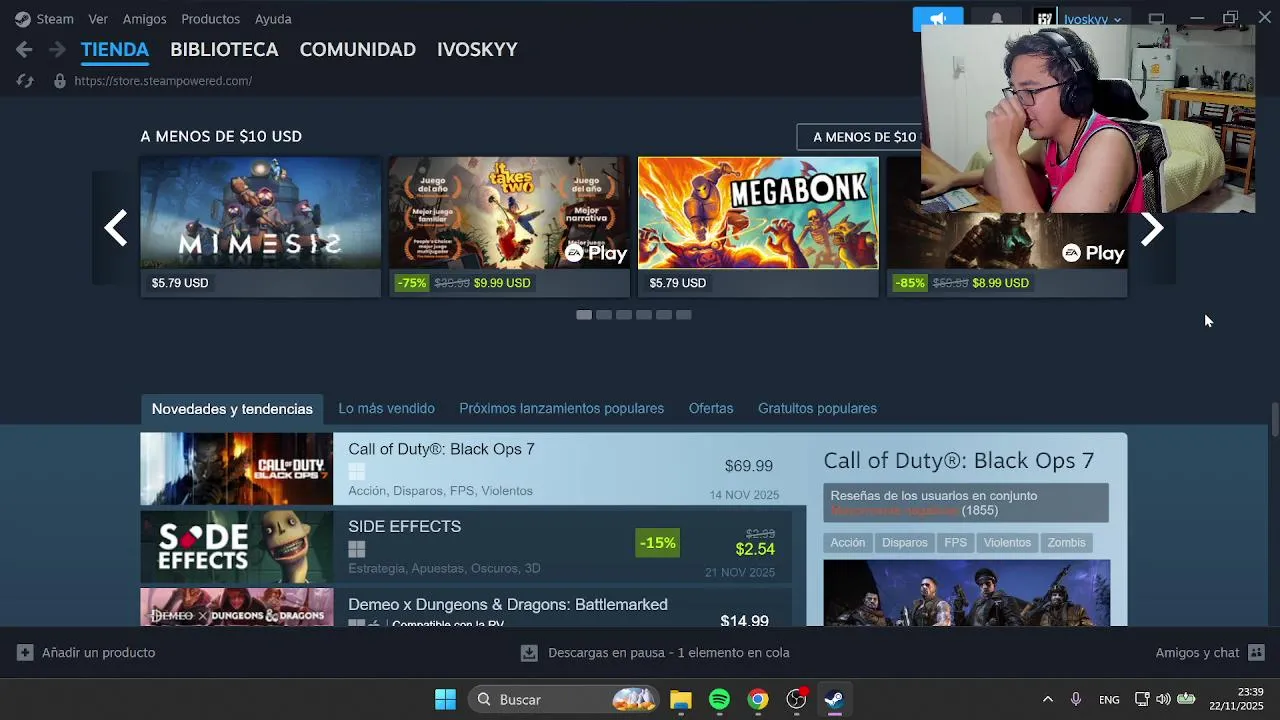Go to the COMUNIDAD section
This screenshot has height=720, width=1280.
click(358, 49)
